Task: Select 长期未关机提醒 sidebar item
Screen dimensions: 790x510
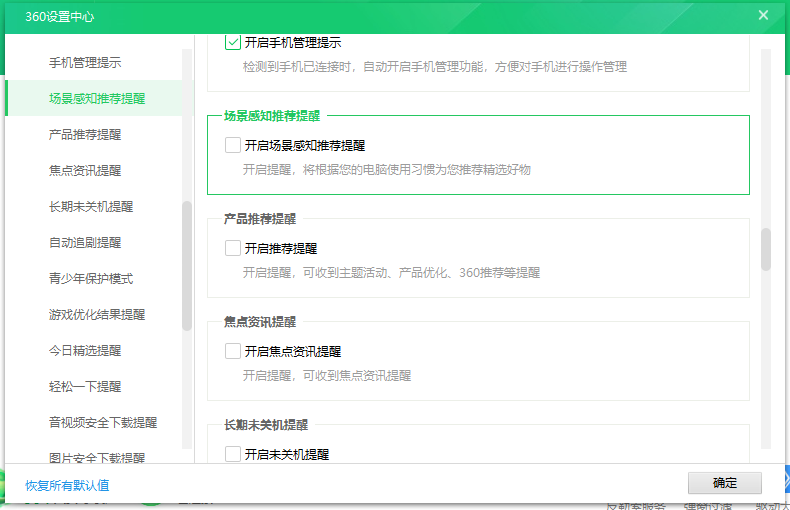Action: pyautogui.click(x=91, y=207)
